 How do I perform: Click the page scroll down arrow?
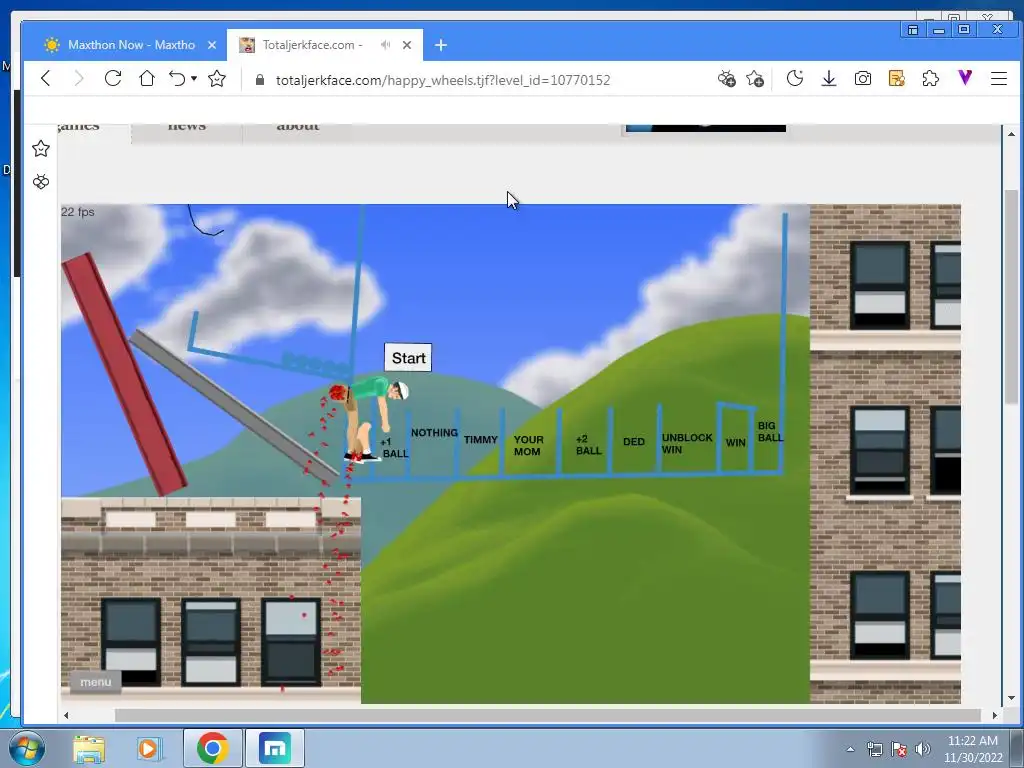(1012, 698)
